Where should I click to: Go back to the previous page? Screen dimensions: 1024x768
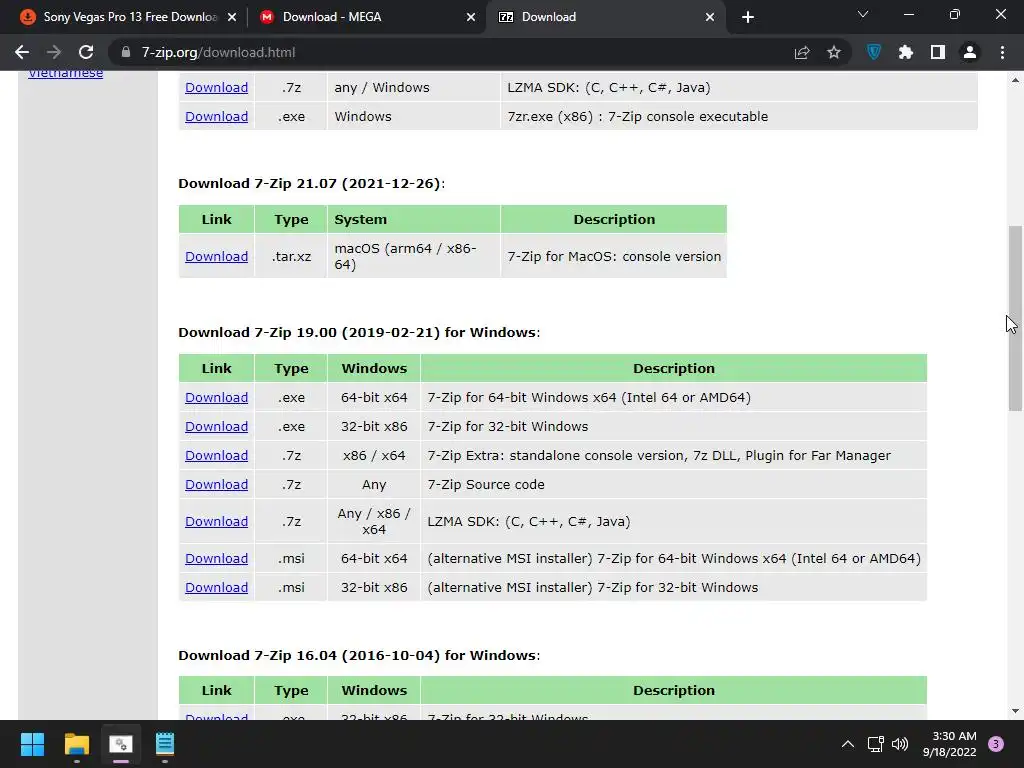22,52
